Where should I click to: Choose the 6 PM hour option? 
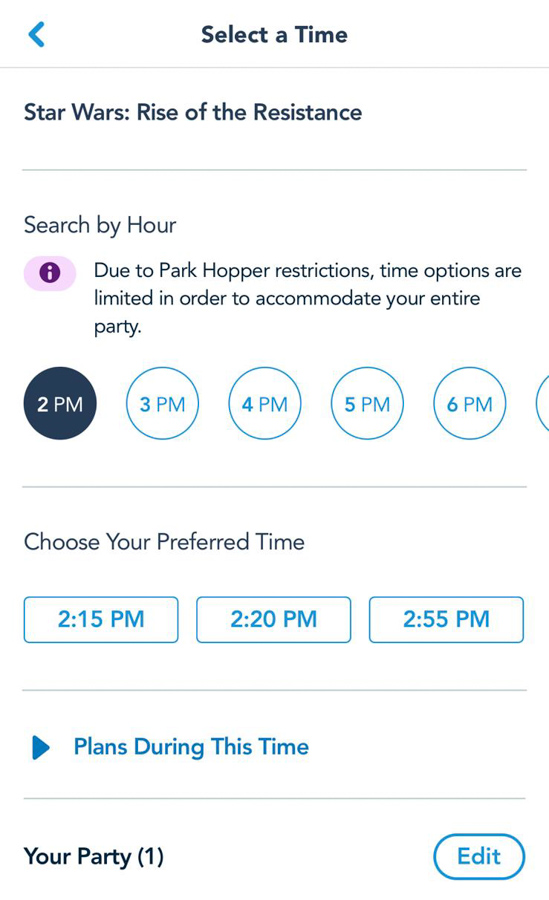[470, 404]
